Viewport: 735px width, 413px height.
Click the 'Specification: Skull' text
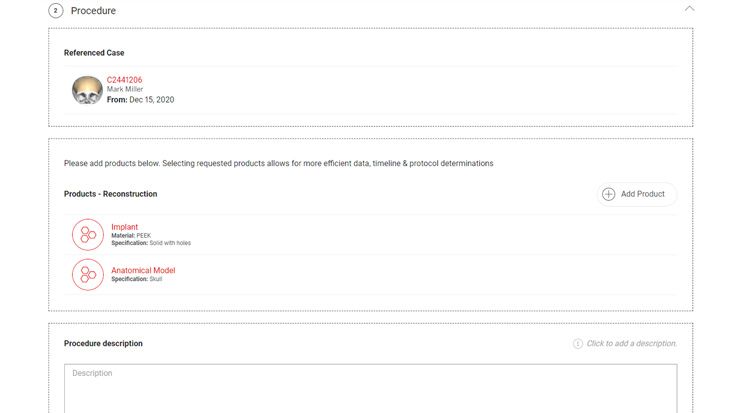pyautogui.click(x=136, y=279)
